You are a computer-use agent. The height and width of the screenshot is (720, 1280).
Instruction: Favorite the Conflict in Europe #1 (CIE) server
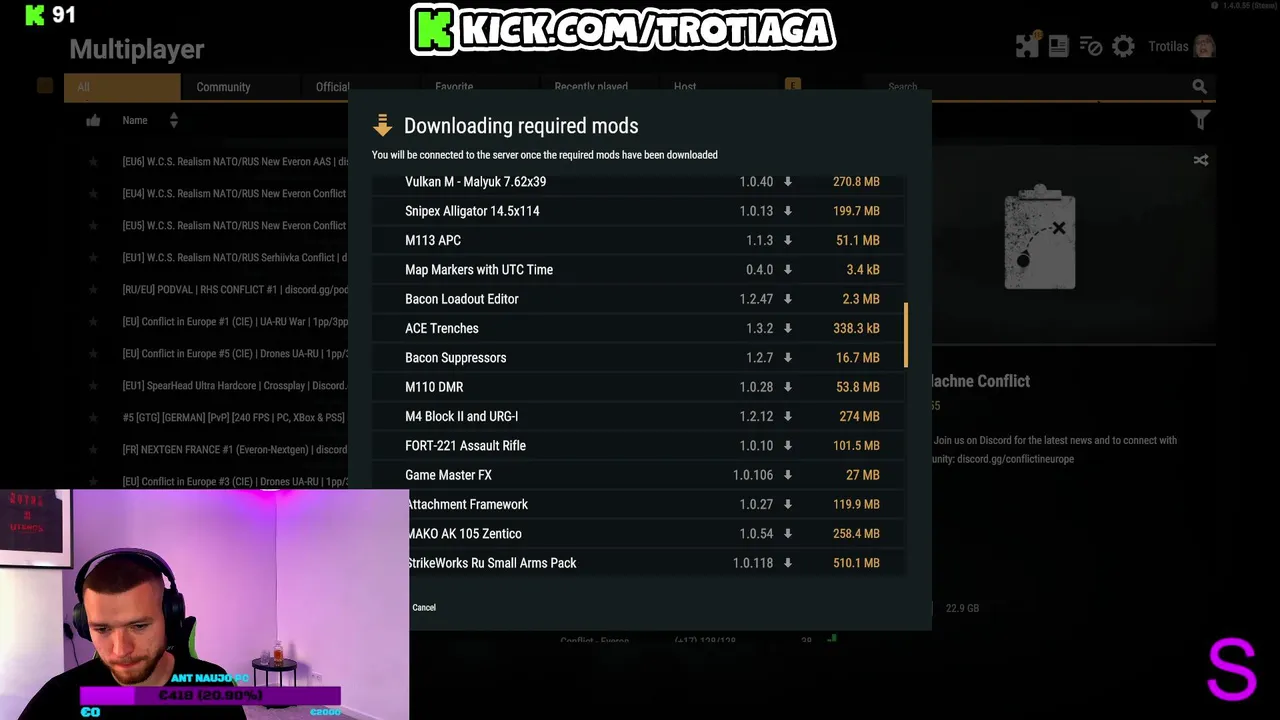[93, 322]
